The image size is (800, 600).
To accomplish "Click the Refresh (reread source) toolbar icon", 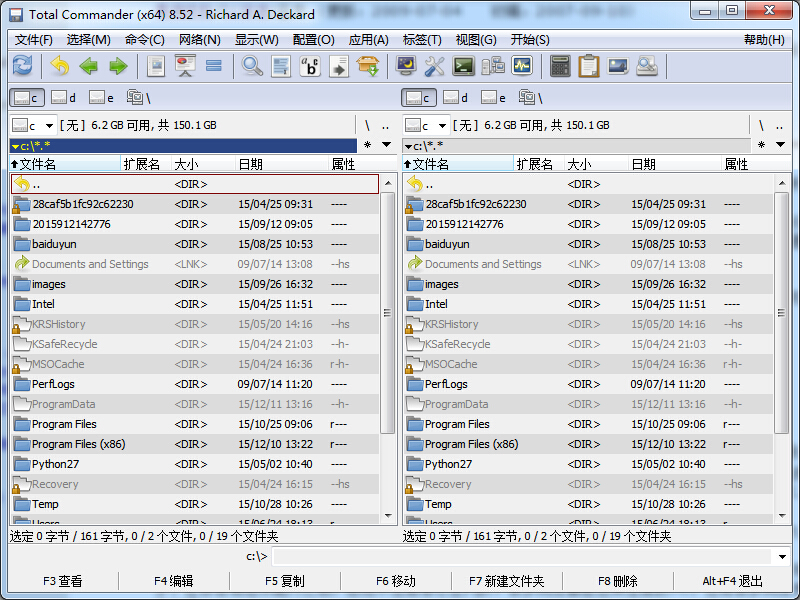I will point(22,65).
